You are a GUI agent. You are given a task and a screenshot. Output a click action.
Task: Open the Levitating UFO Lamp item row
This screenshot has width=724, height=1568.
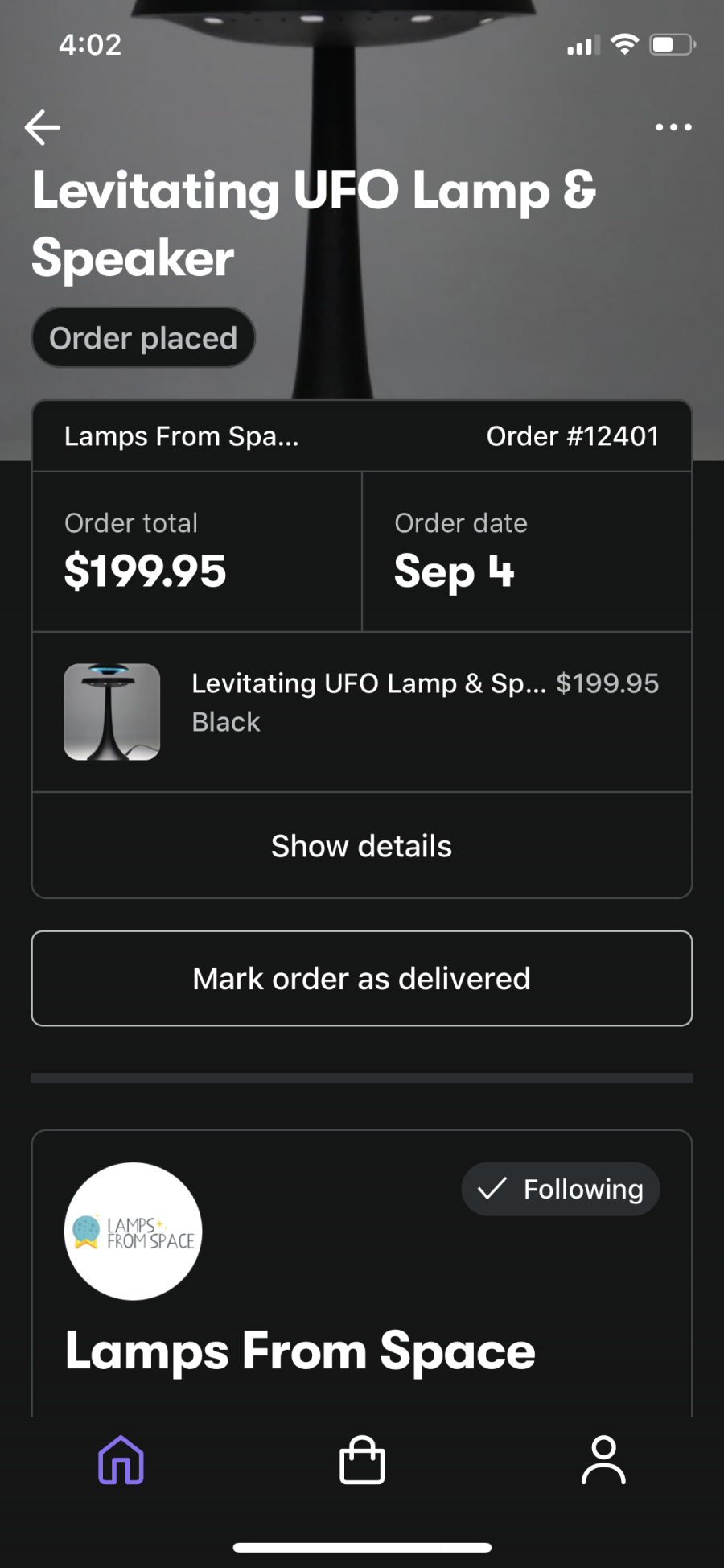tap(362, 712)
